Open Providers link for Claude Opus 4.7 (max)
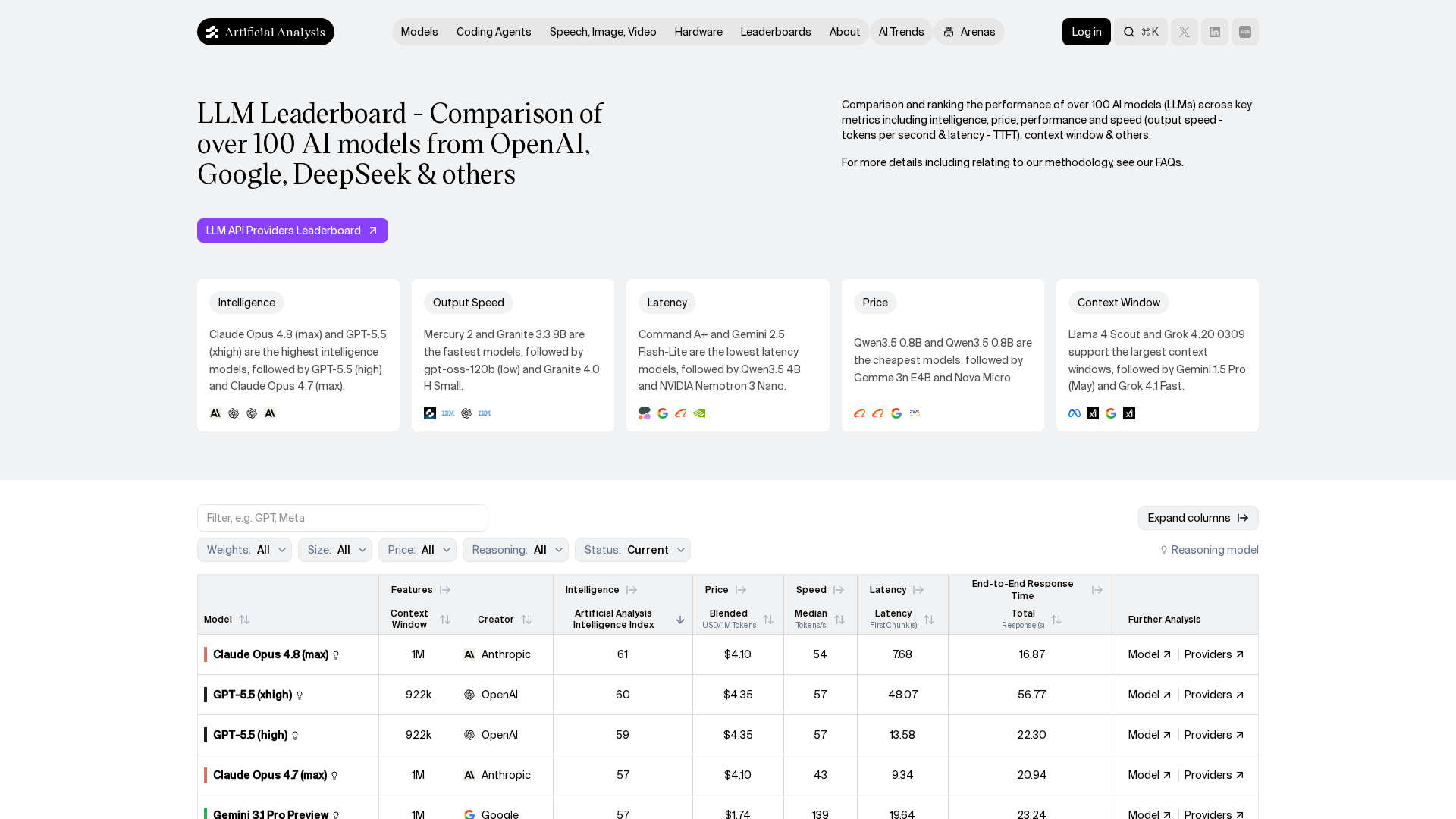 coord(1214,775)
